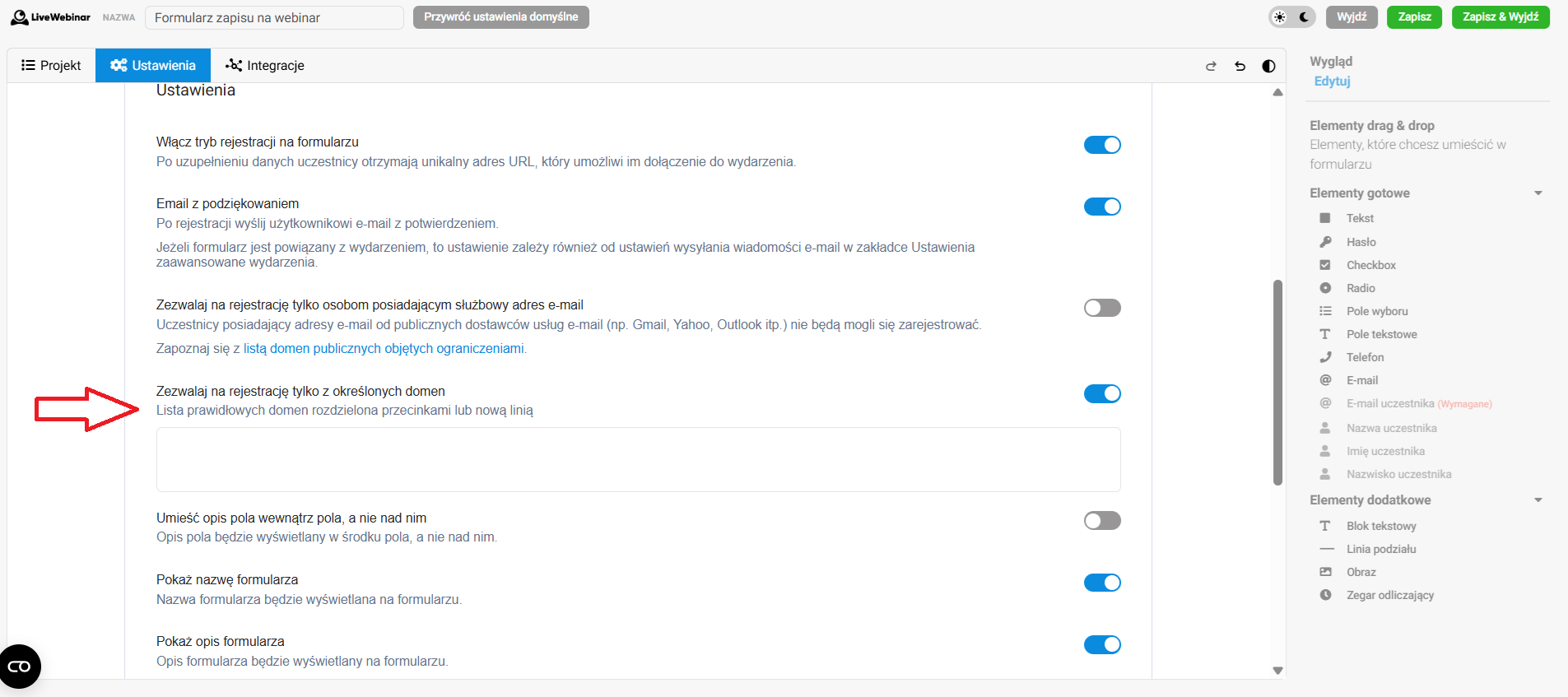Screen dimensions: 1568x697
Task: Enable business email only registration toggle
Action: (1102, 308)
